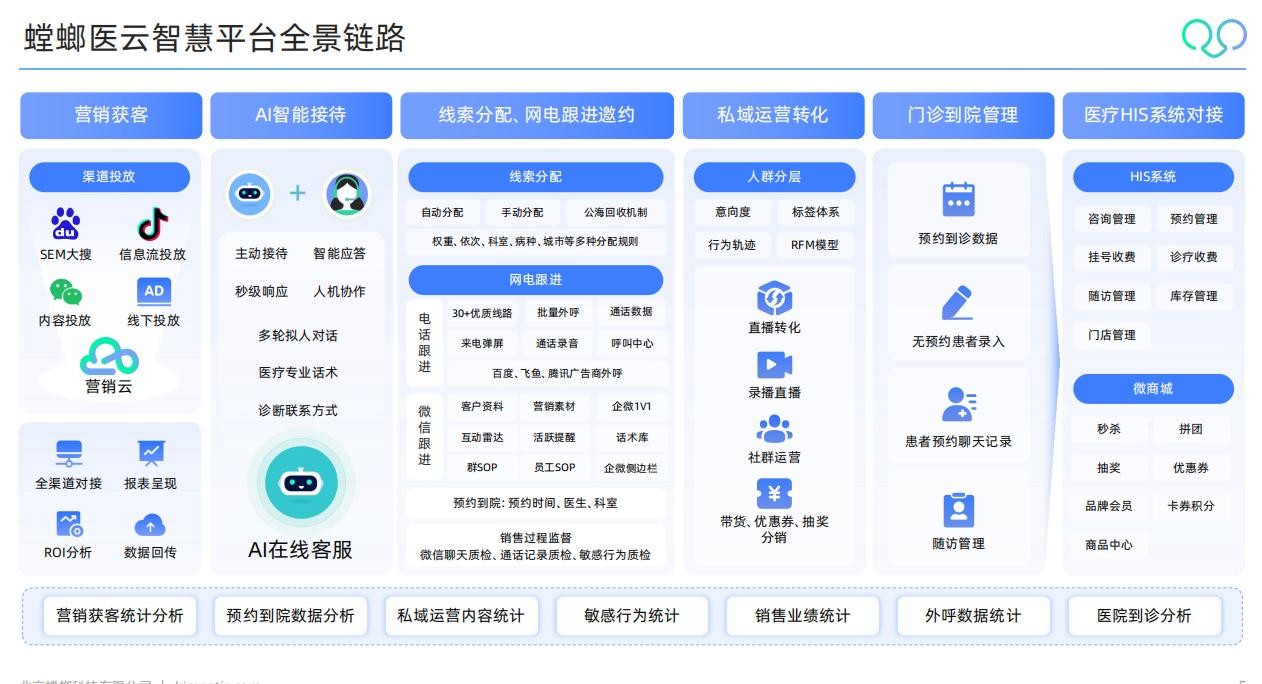This screenshot has width=1262, height=684.
Task: Click the 互动雷达 text
Action: [482, 437]
